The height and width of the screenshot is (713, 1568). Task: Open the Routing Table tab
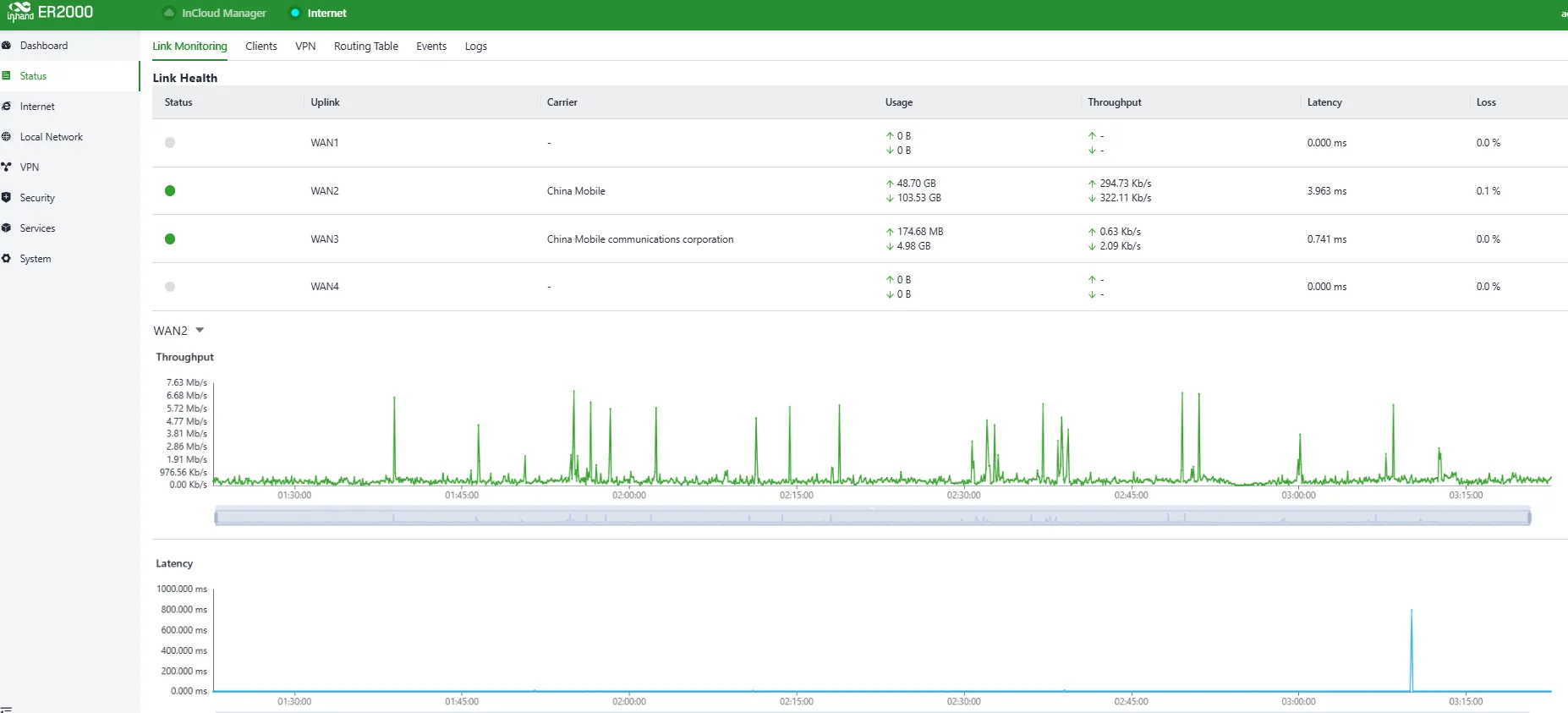click(x=366, y=47)
